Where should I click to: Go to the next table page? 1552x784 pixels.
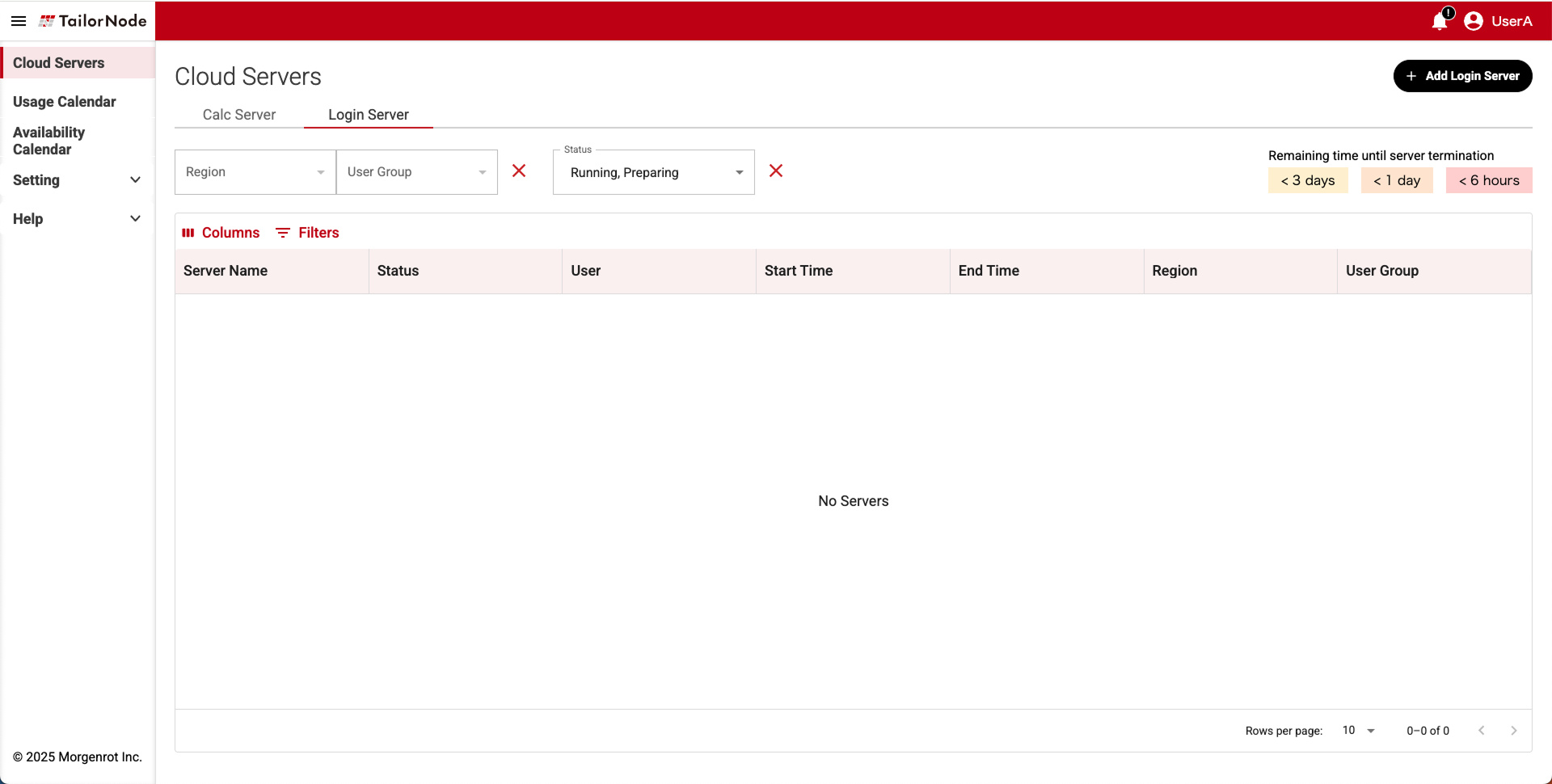tap(1514, 731)
